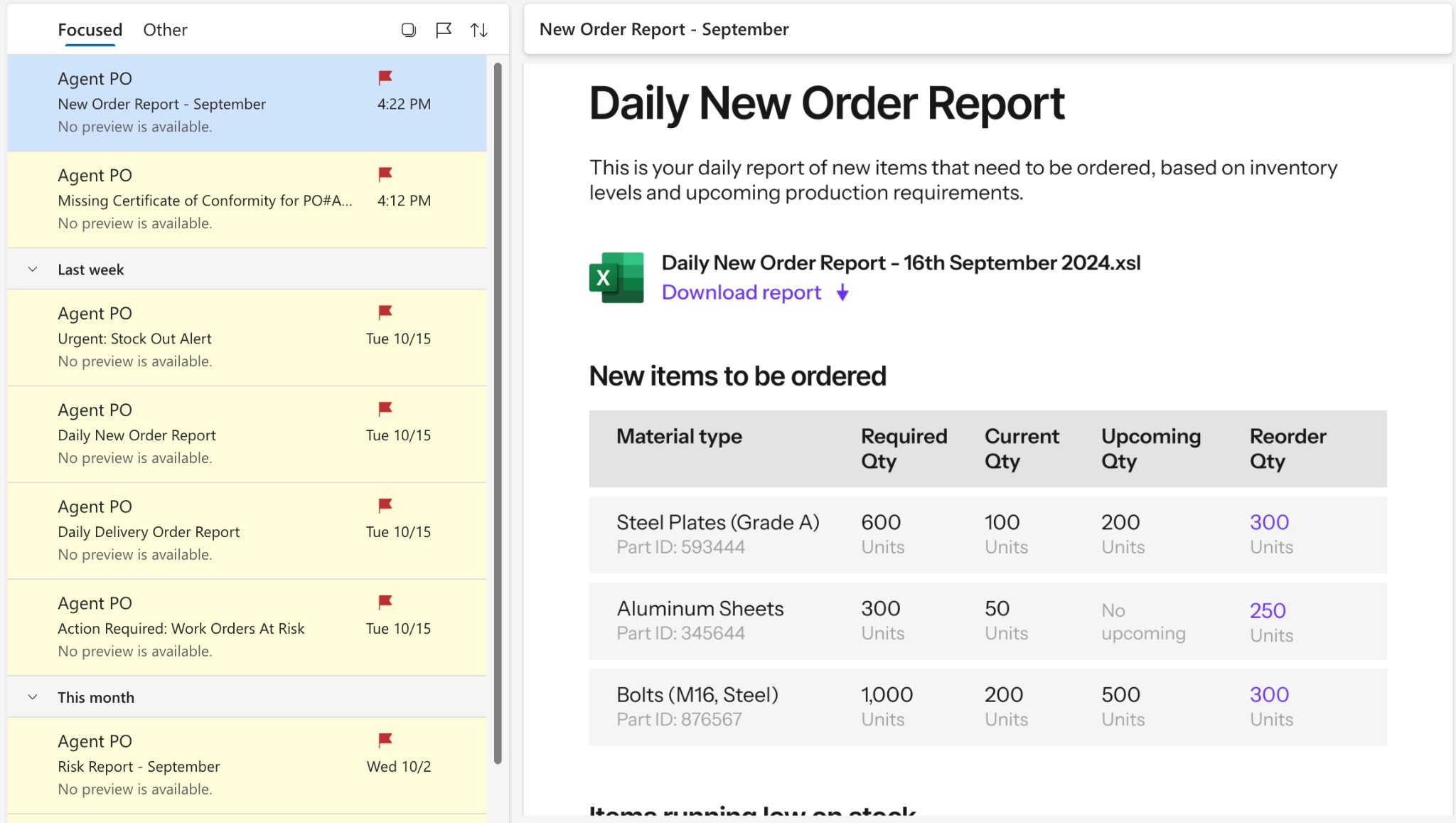Click the sort order arrows icon
Screen dimensions: 1456x823
tap(479, 30)
